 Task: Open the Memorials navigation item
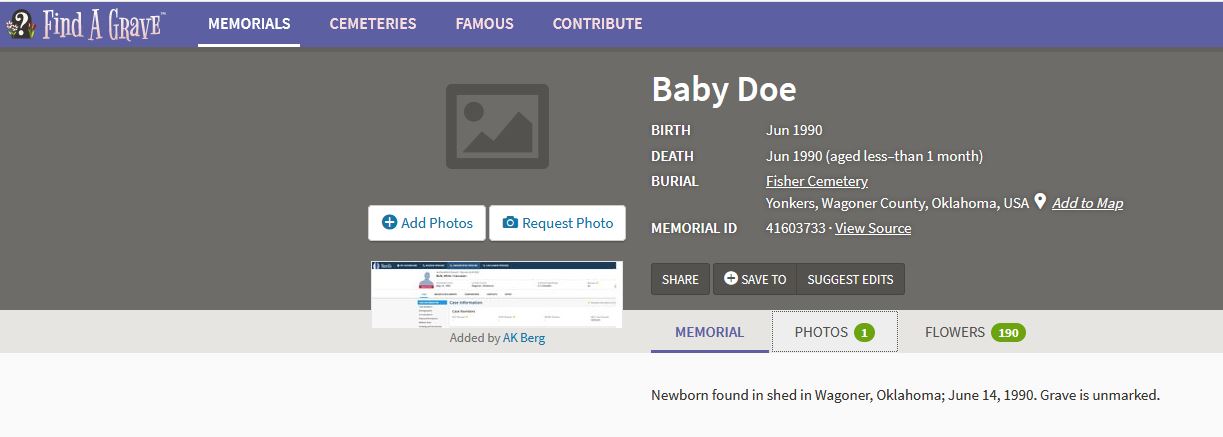249,24
